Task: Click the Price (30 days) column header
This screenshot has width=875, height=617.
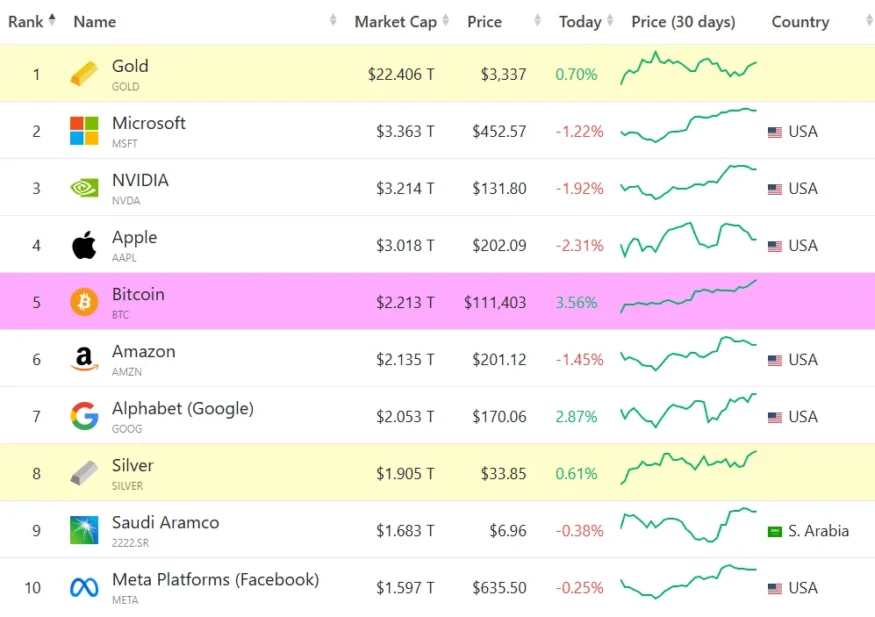Action: click(x=683, y=21)
